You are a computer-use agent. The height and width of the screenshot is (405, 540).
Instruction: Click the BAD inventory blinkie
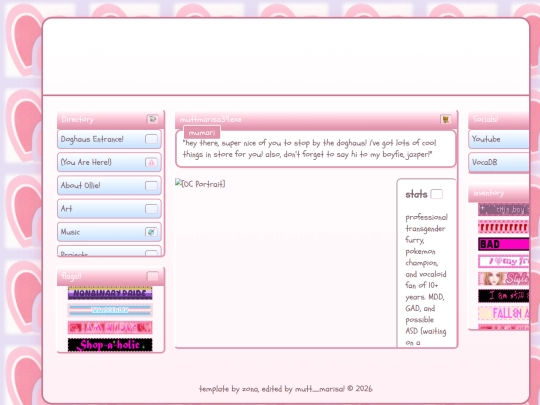(x=503, y=244)
